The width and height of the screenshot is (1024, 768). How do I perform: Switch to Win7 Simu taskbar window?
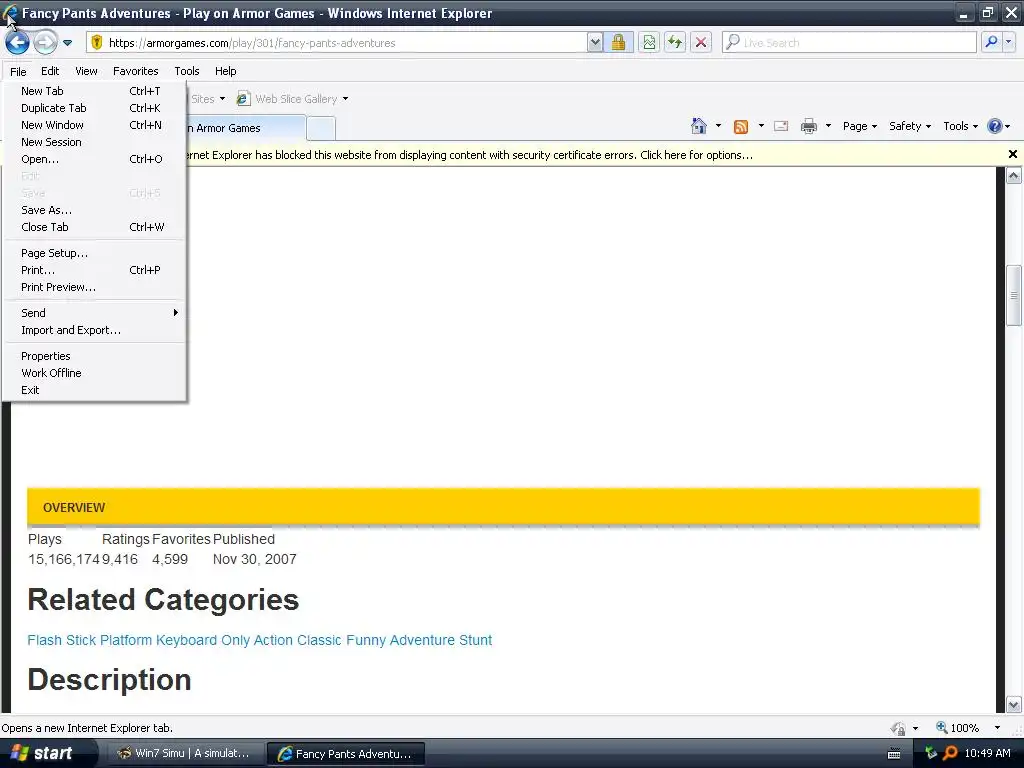click(x=184, y=753)
